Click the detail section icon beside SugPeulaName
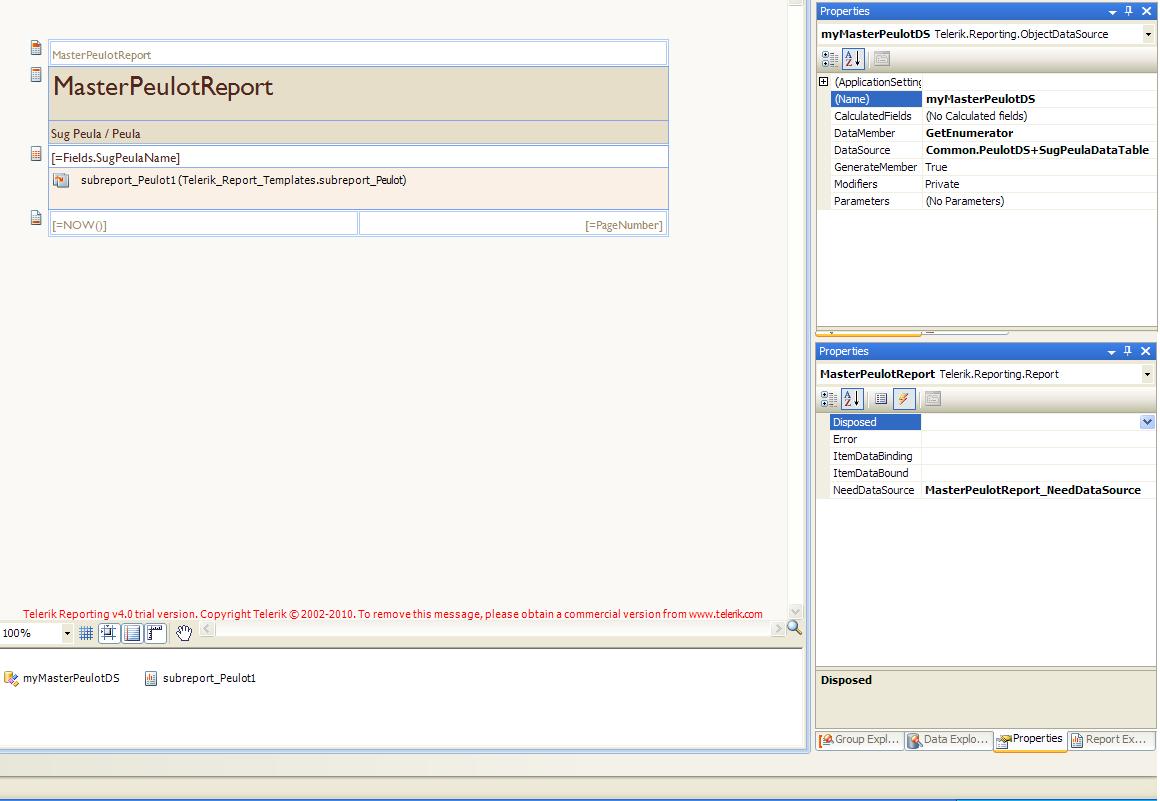Screen dimensions: 1160x801 36,154
